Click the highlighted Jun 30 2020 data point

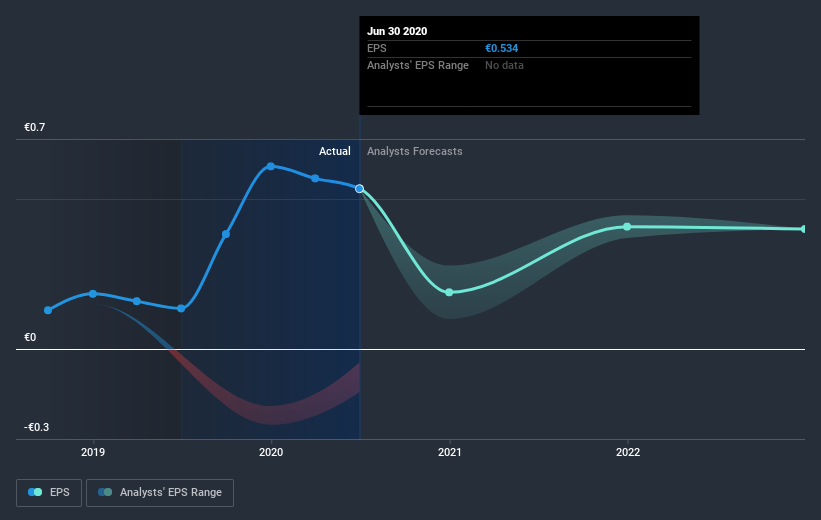coord(359,188)
